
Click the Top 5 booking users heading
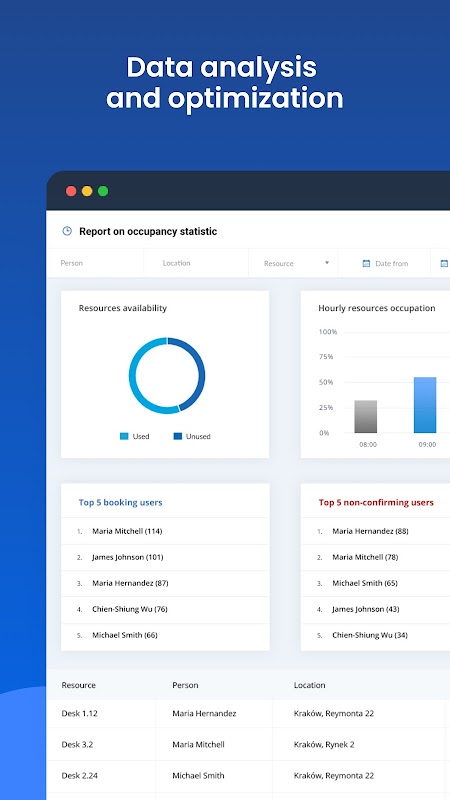coord(120,503)
